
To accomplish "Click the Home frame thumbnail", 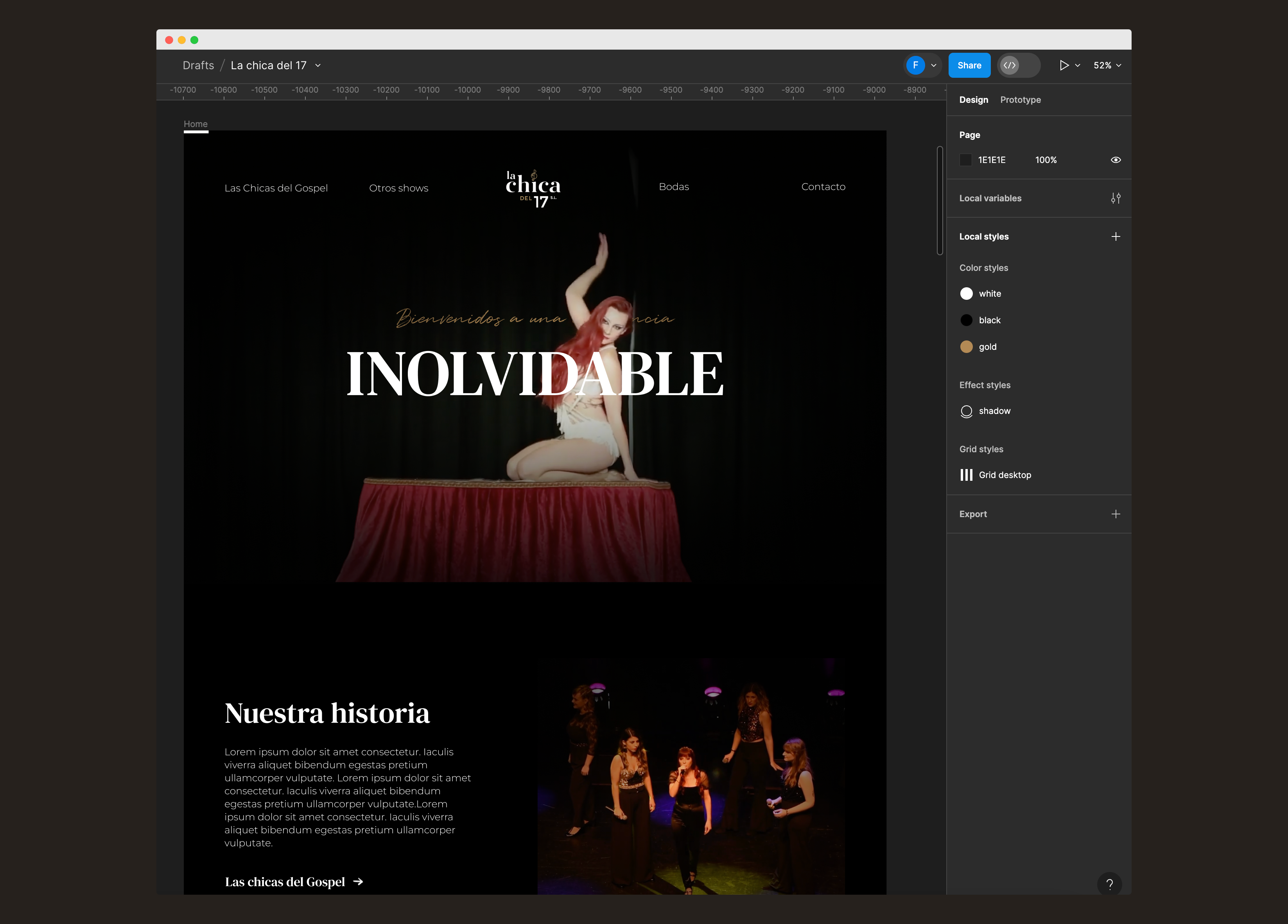I will coord(195,122).
